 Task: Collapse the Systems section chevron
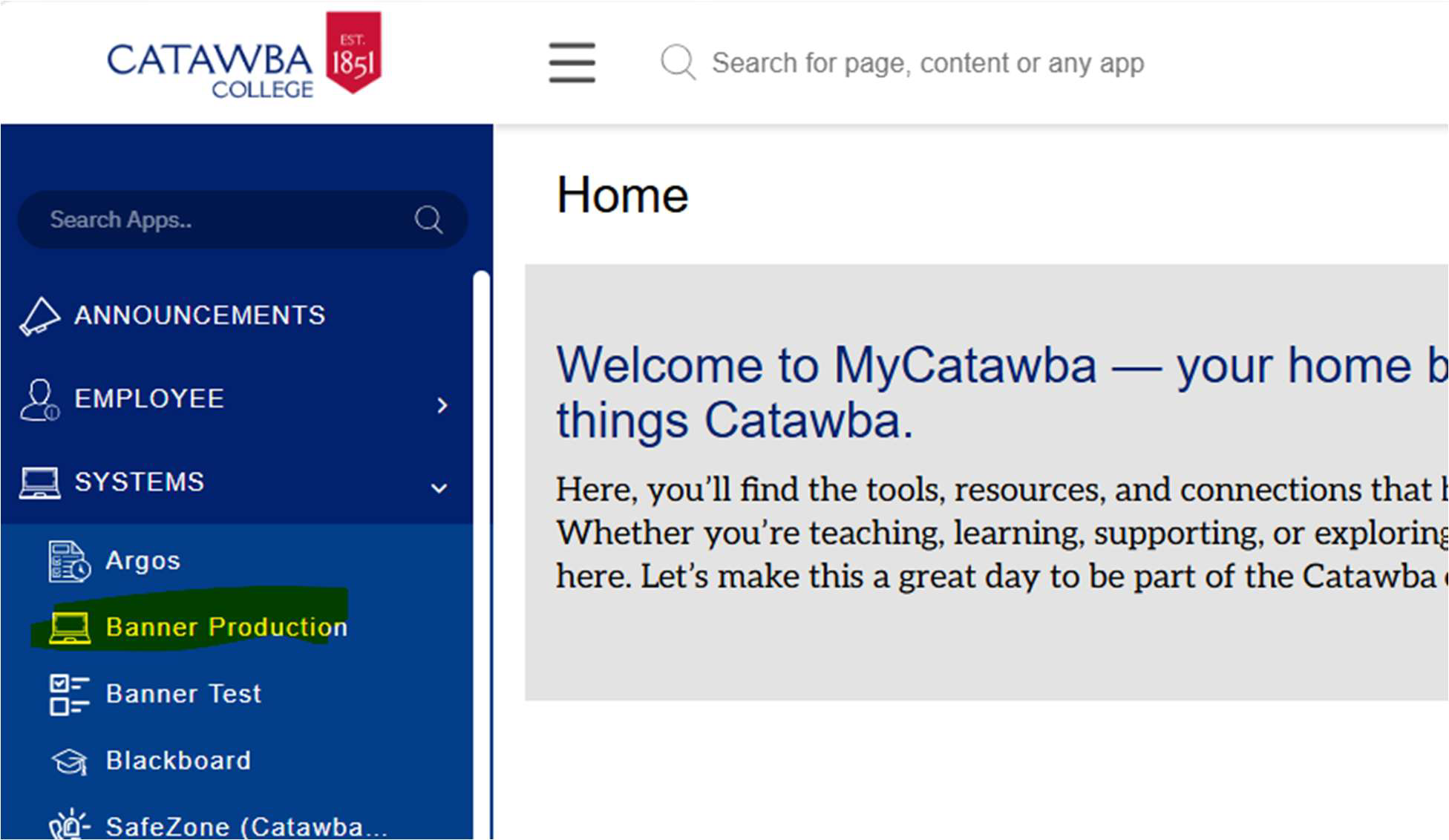pos(439,488)
